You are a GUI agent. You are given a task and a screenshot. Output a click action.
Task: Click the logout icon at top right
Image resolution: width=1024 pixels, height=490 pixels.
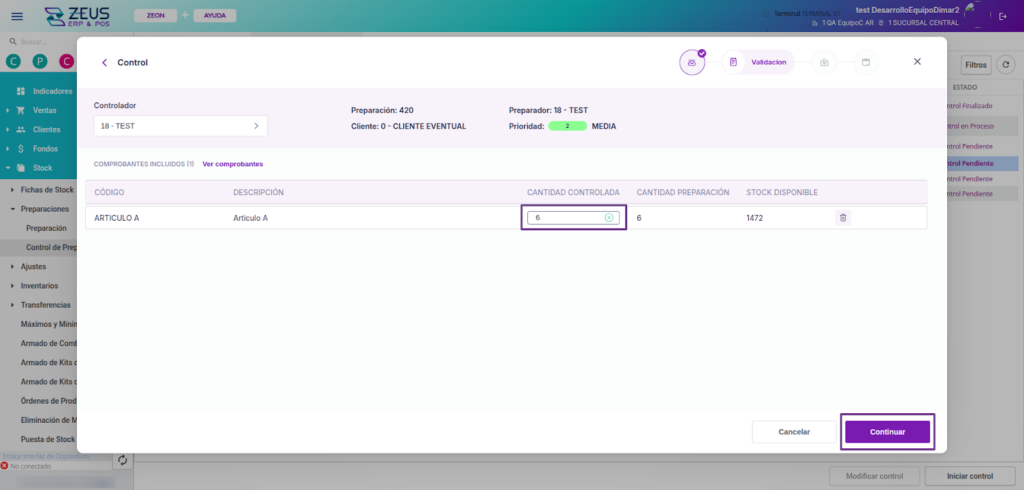pyautogui.click(x=1003, y=16)
